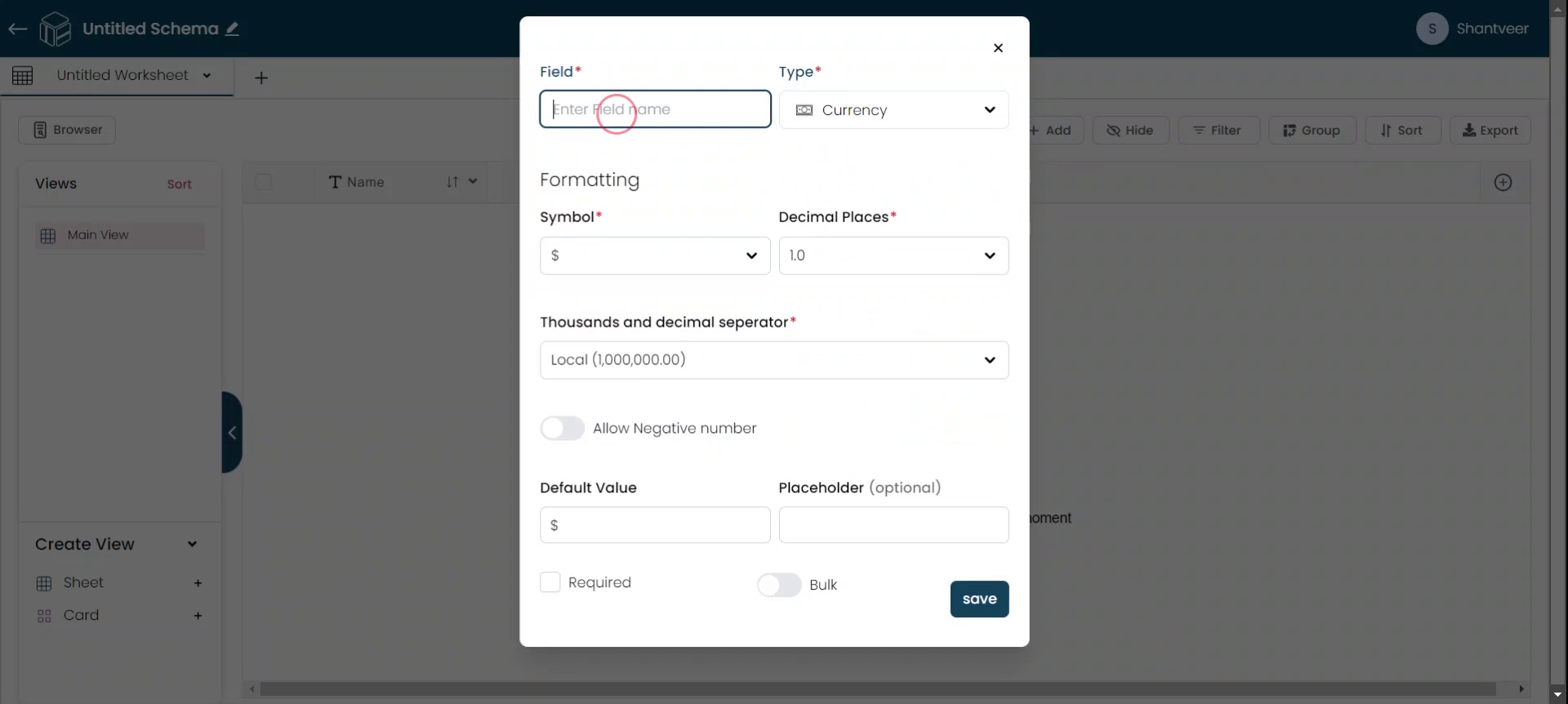Click the save button

point(979,599)
